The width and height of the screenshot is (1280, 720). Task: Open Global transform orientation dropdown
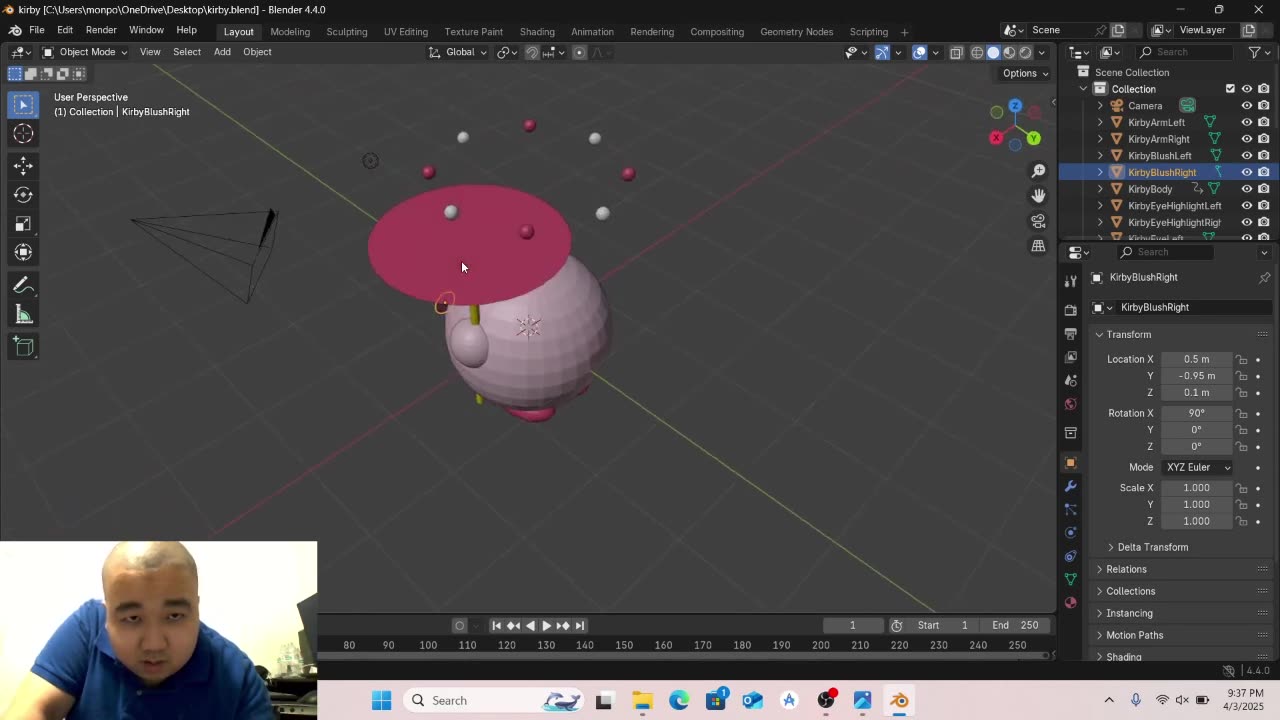click(x=459, y=52)
